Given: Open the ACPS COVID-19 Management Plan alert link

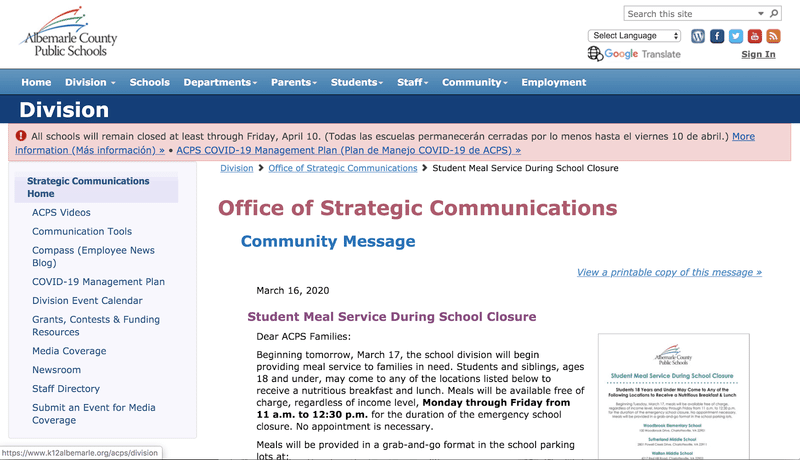Looking at the screenshot, I should (x=348, y=150).
